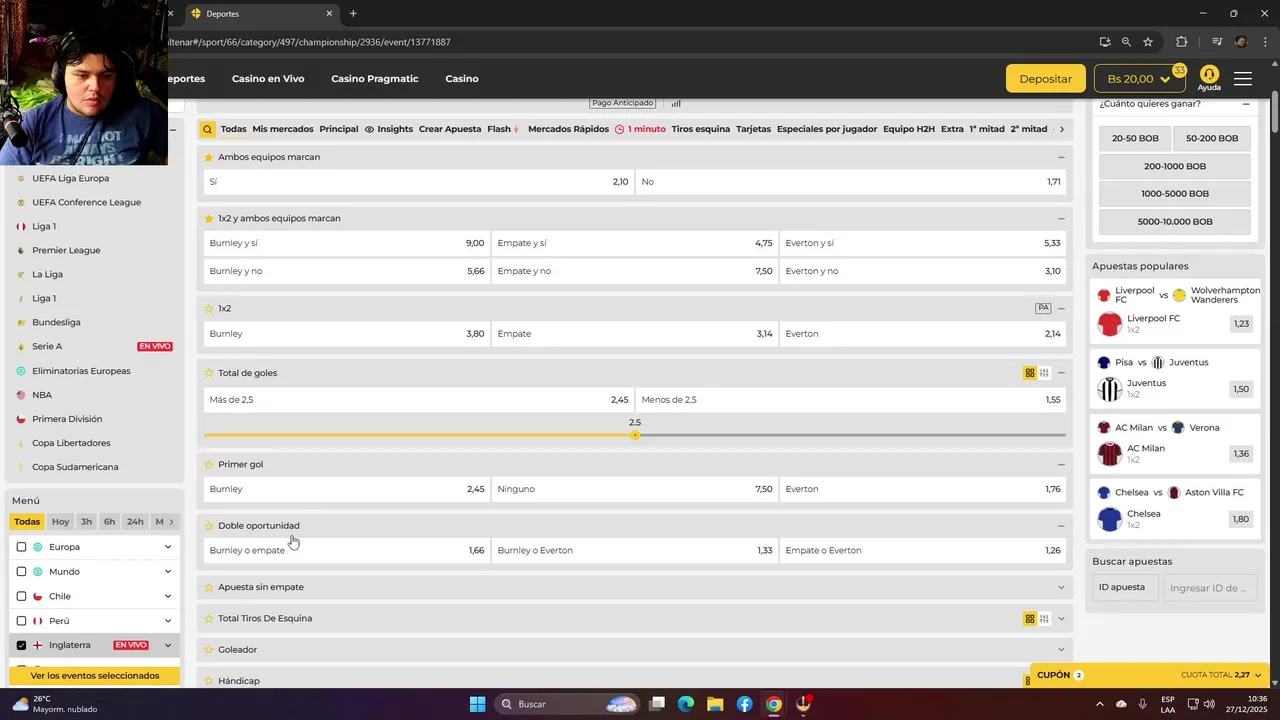Check the Perú checkbox
Image resolution: width=1280 pixels, height=720 pixels.
[x=21, y=621]
